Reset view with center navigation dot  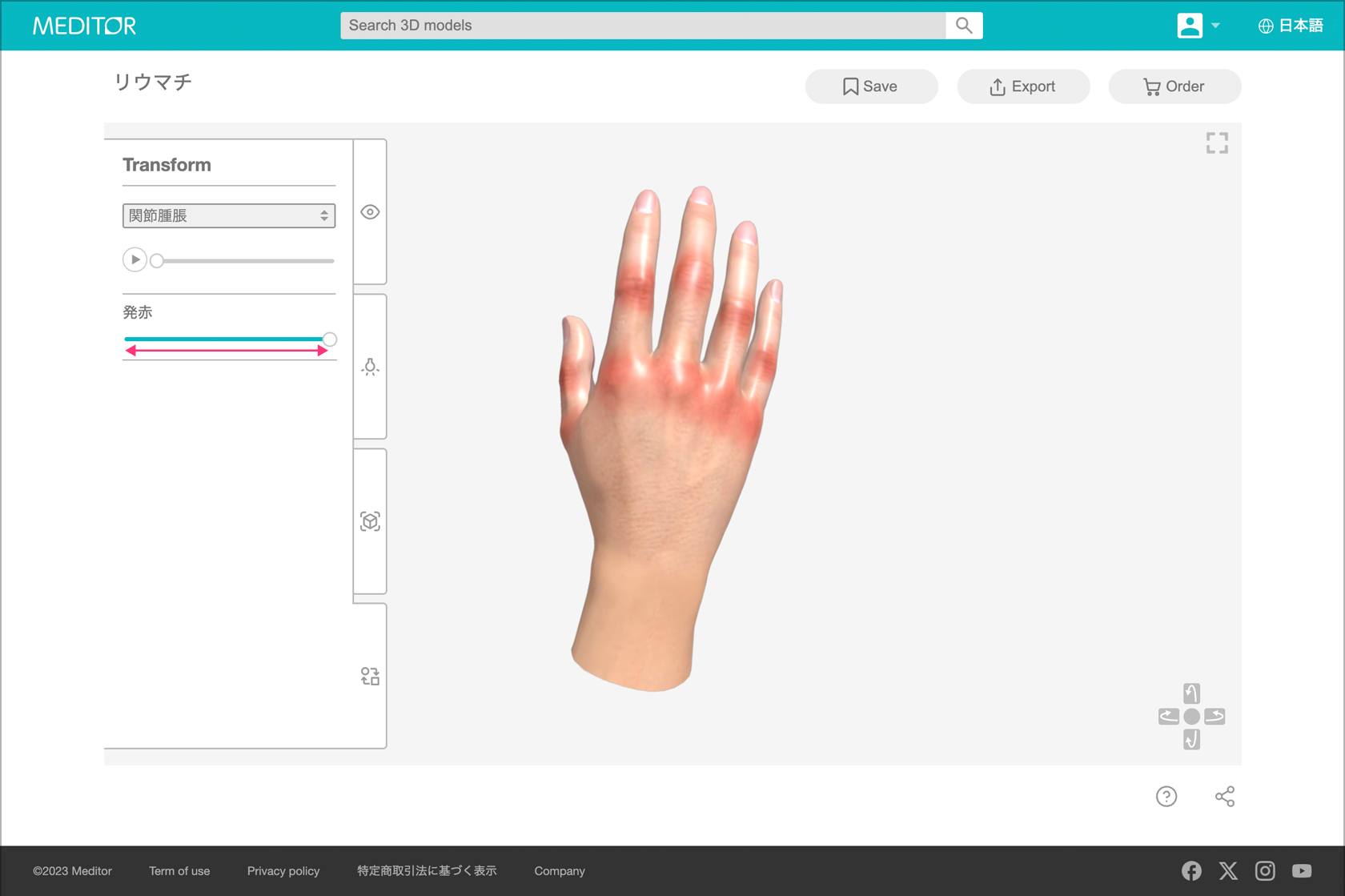pos(1191,717)
